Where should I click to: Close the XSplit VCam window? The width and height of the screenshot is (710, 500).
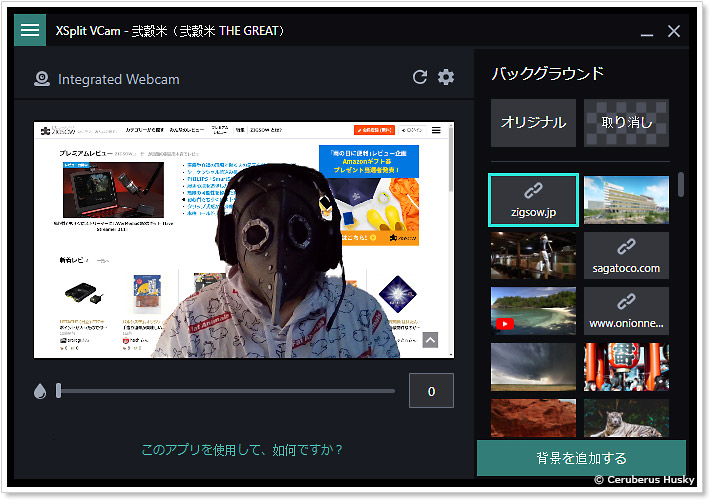674,31
